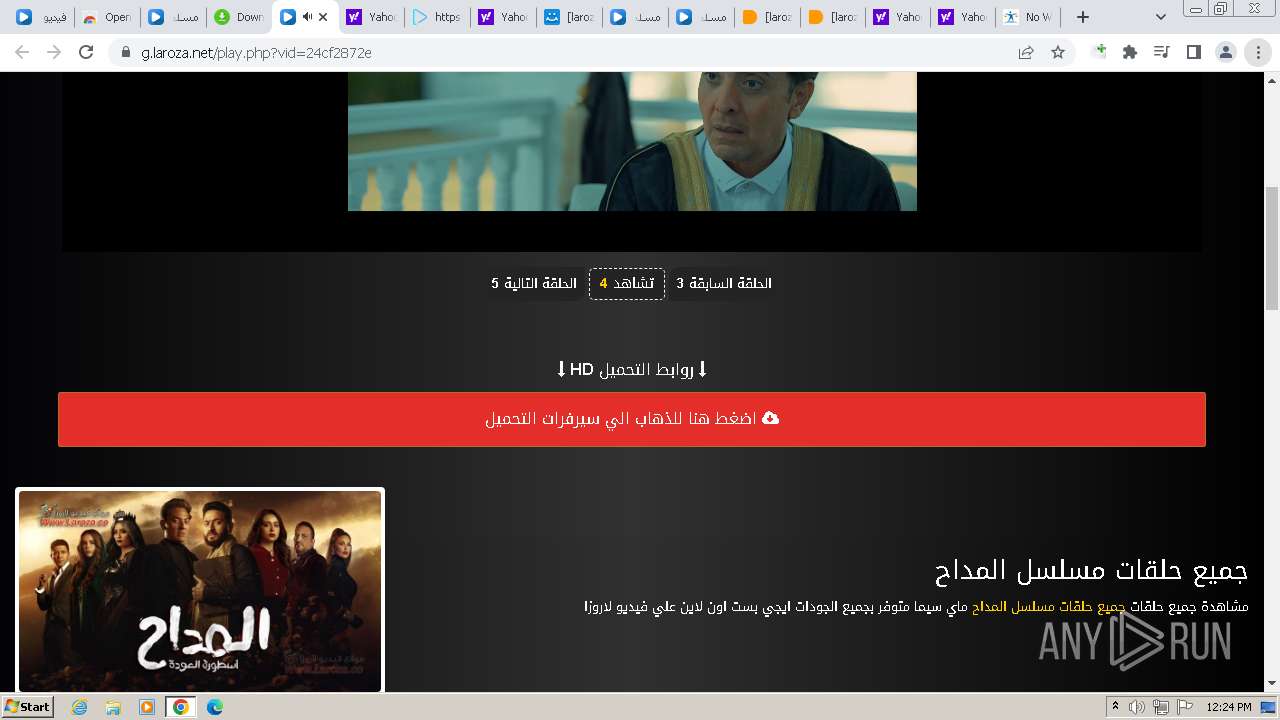1280x720 pixels.
Task: Mute the active tab's speaker icon
Action: pos(306,17)
